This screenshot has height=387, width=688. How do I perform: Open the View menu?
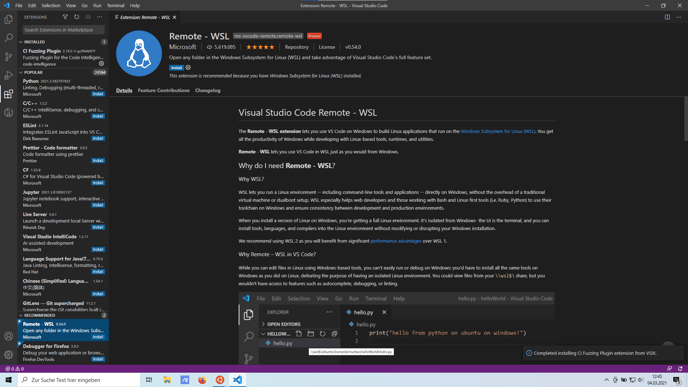(71, 6)
